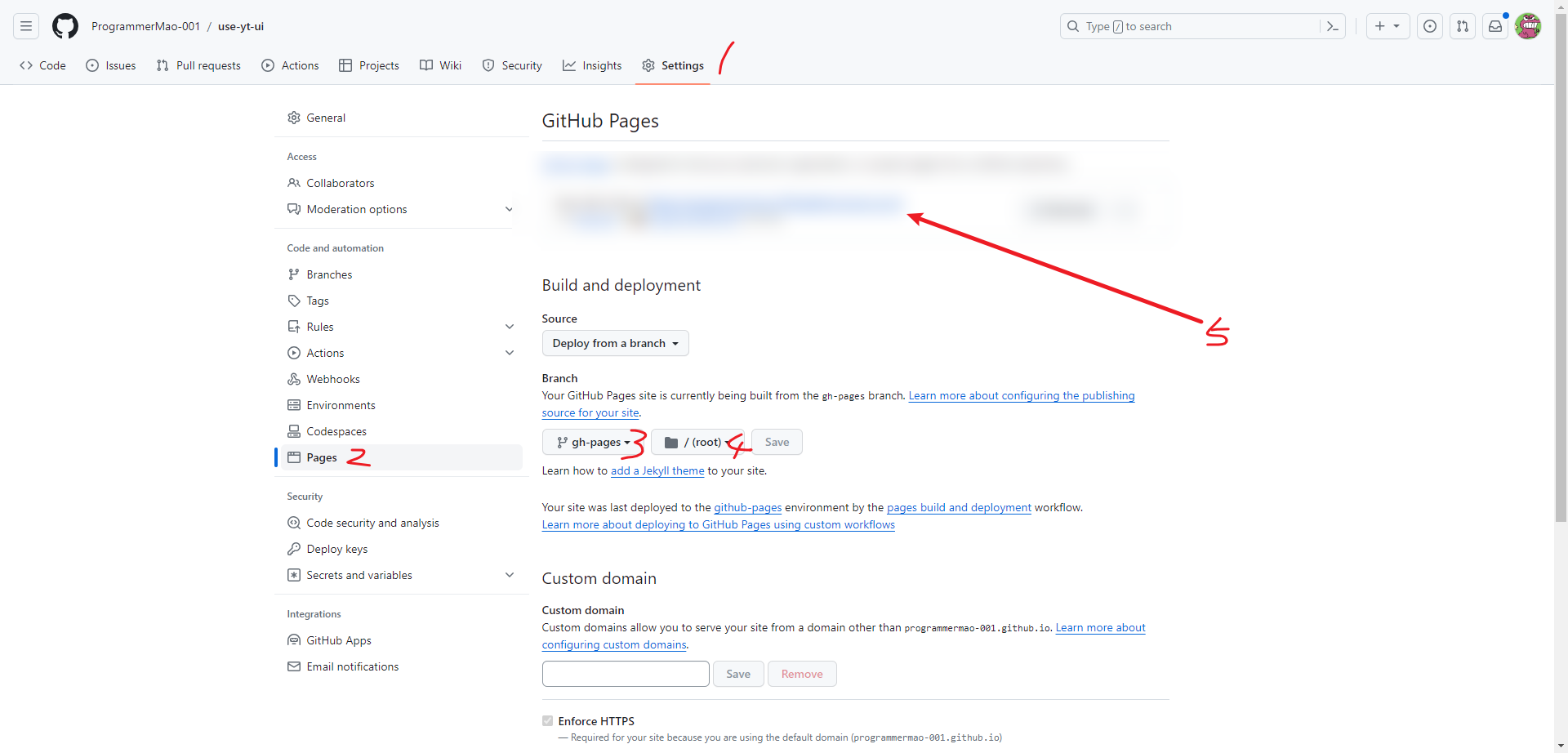Click the Remove custom domain button
This screenshot has width=1568, height=753.
(x=802, y=674)
